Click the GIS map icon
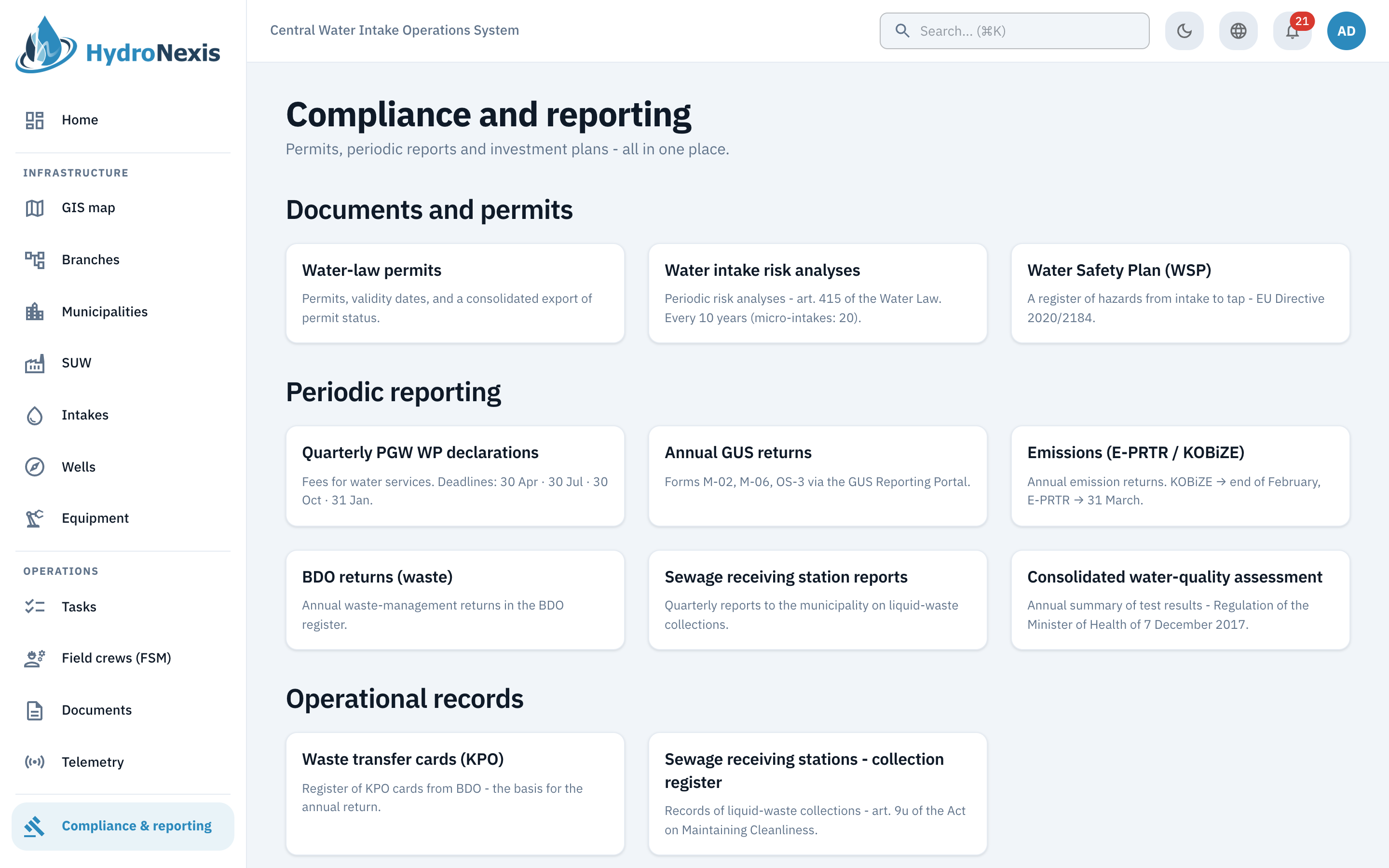The width and height of the screenshot is (1389, 868). pyautogui.click(x=34, y=208)
